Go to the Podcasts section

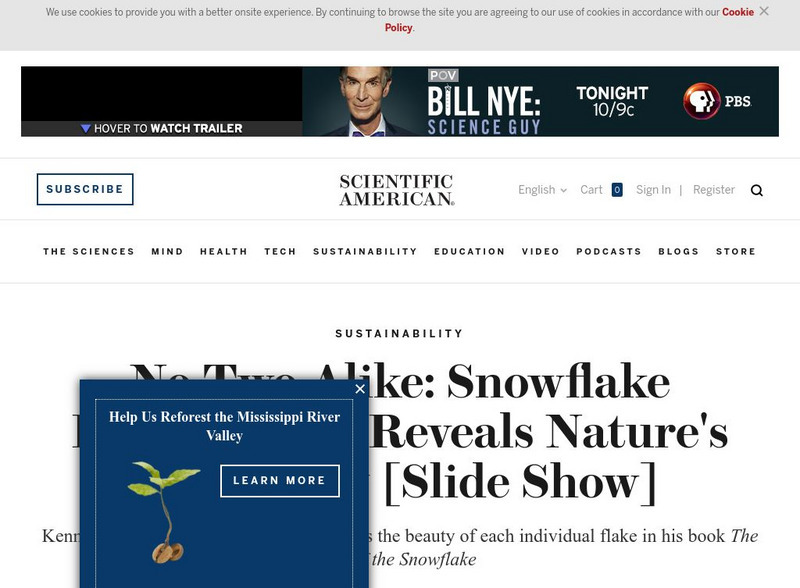coord(609,252)
